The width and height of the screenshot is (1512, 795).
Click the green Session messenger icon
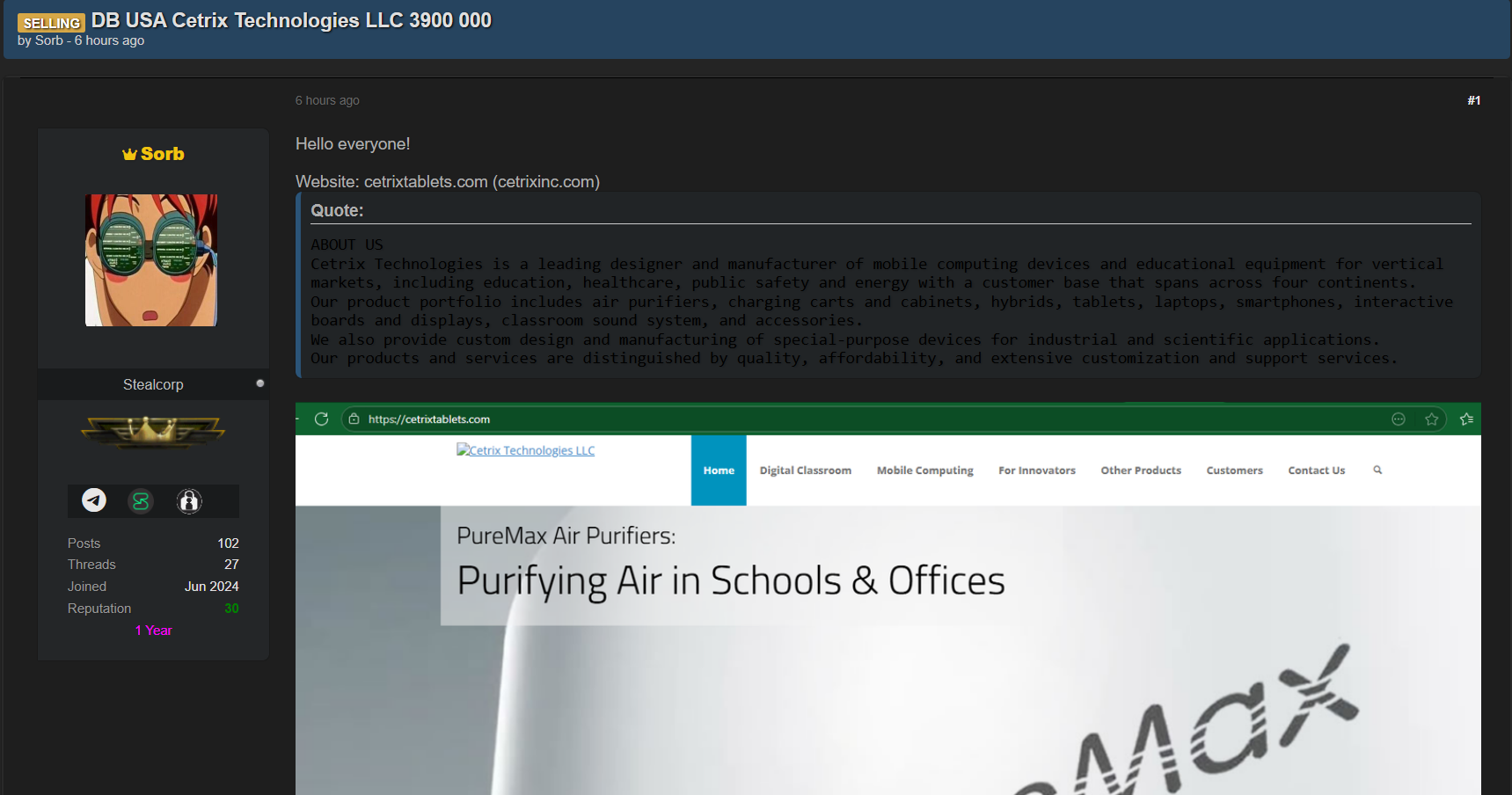tap(141, 501)
